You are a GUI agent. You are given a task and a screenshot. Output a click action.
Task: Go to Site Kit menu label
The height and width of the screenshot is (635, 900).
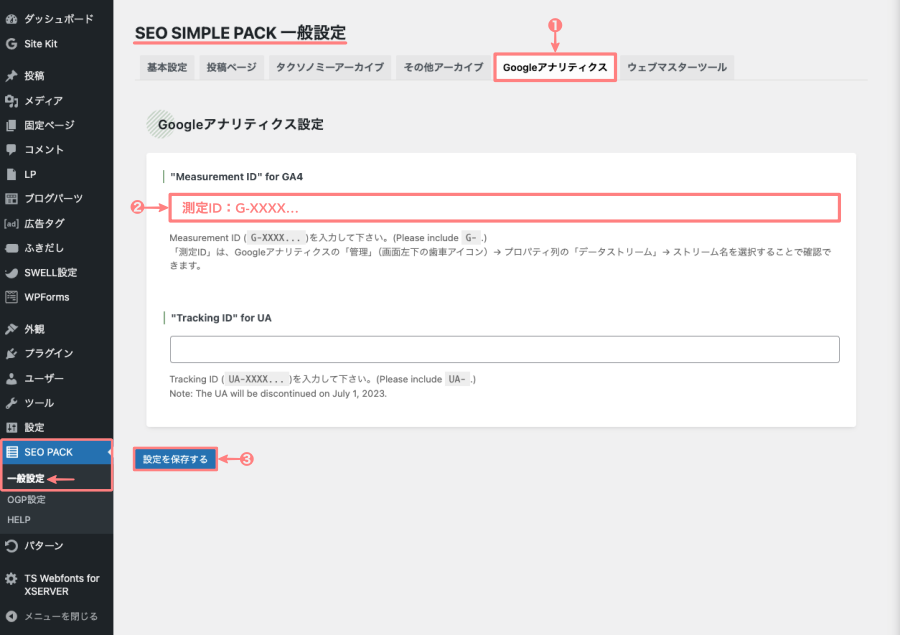click(x=41, y=44)
